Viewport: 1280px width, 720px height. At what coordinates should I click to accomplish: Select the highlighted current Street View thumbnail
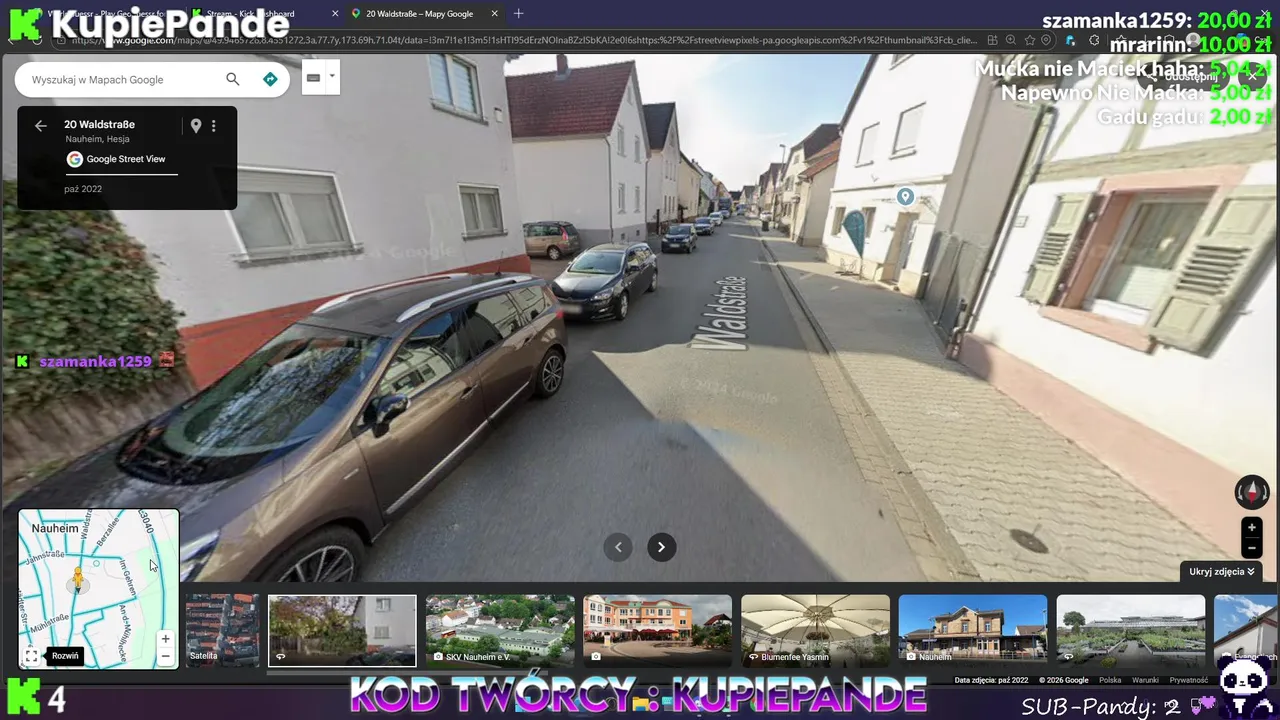[342, 630]
